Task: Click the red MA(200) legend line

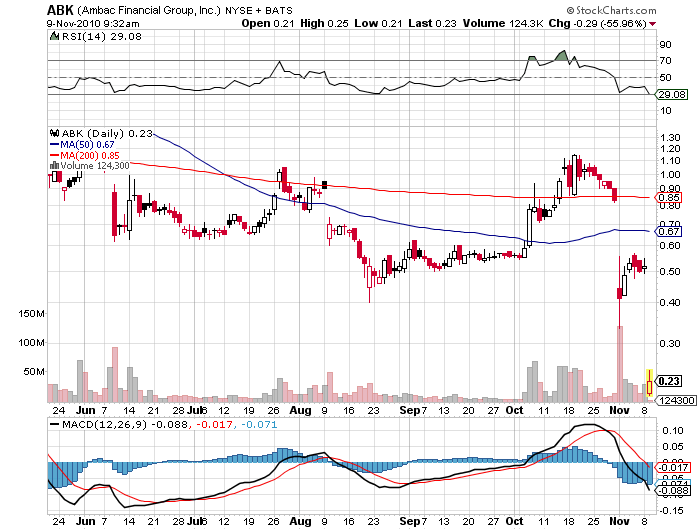Action: (54, 155)
